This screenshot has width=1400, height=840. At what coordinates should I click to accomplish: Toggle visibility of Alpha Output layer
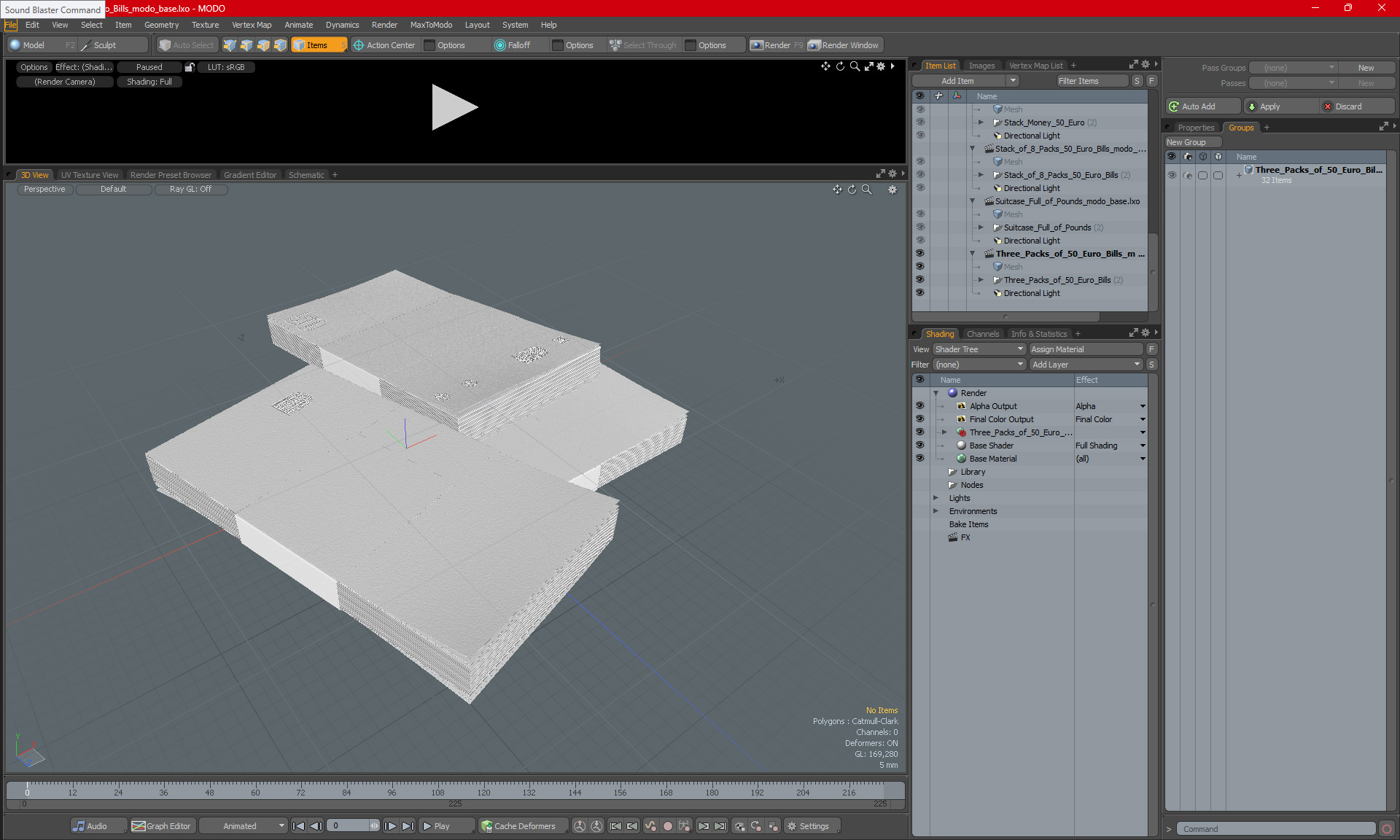(919, 406)
